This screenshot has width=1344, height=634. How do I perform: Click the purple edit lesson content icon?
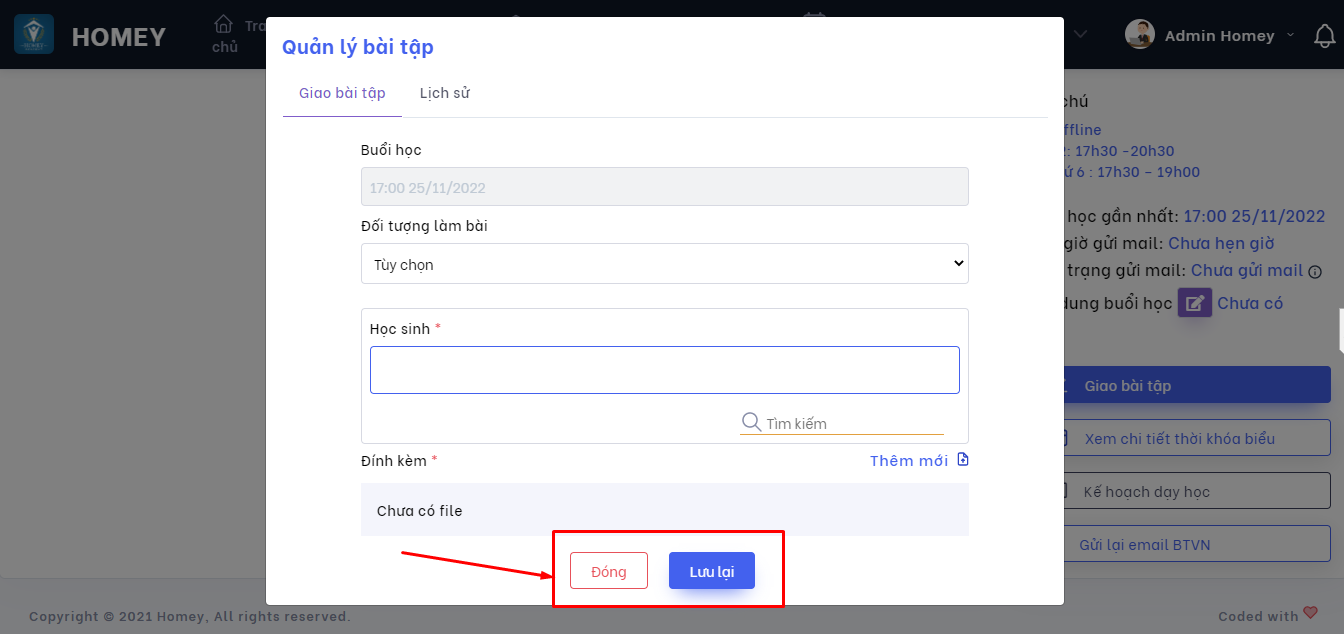click(1195, 303)
